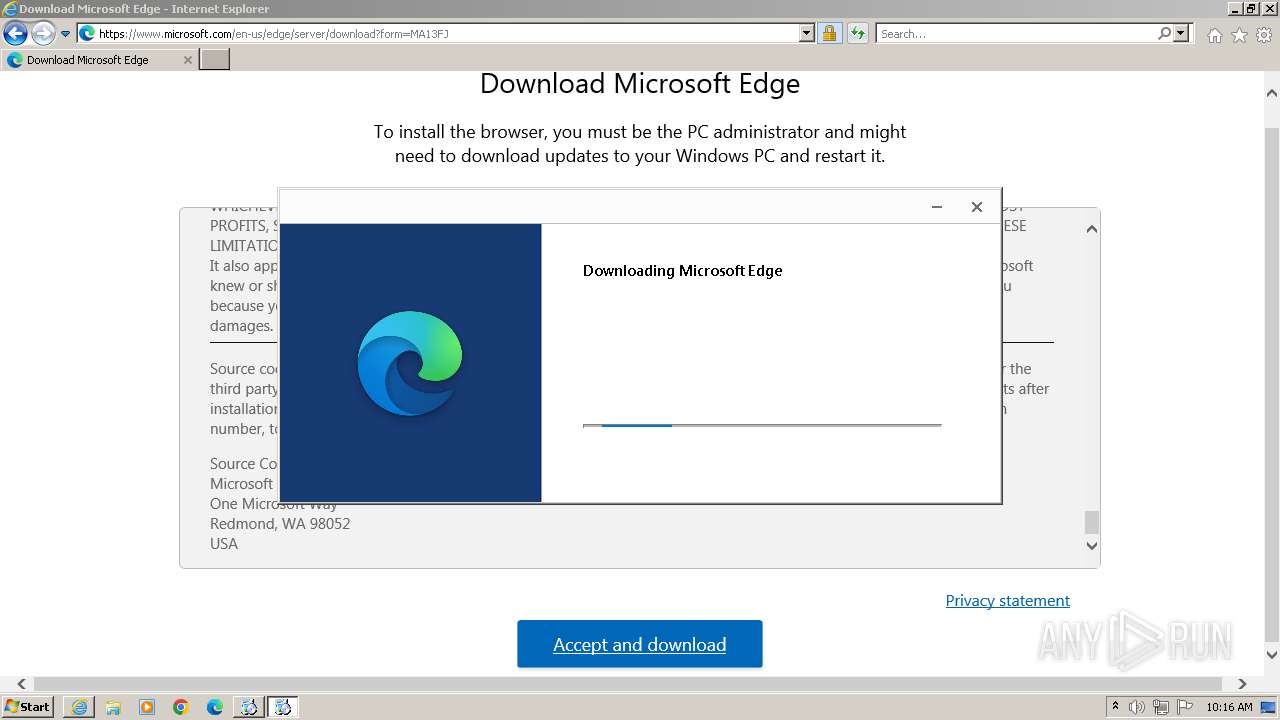Open the Action Center flag icon
The image size is (1280, 720).
[x=1184, y=707]
